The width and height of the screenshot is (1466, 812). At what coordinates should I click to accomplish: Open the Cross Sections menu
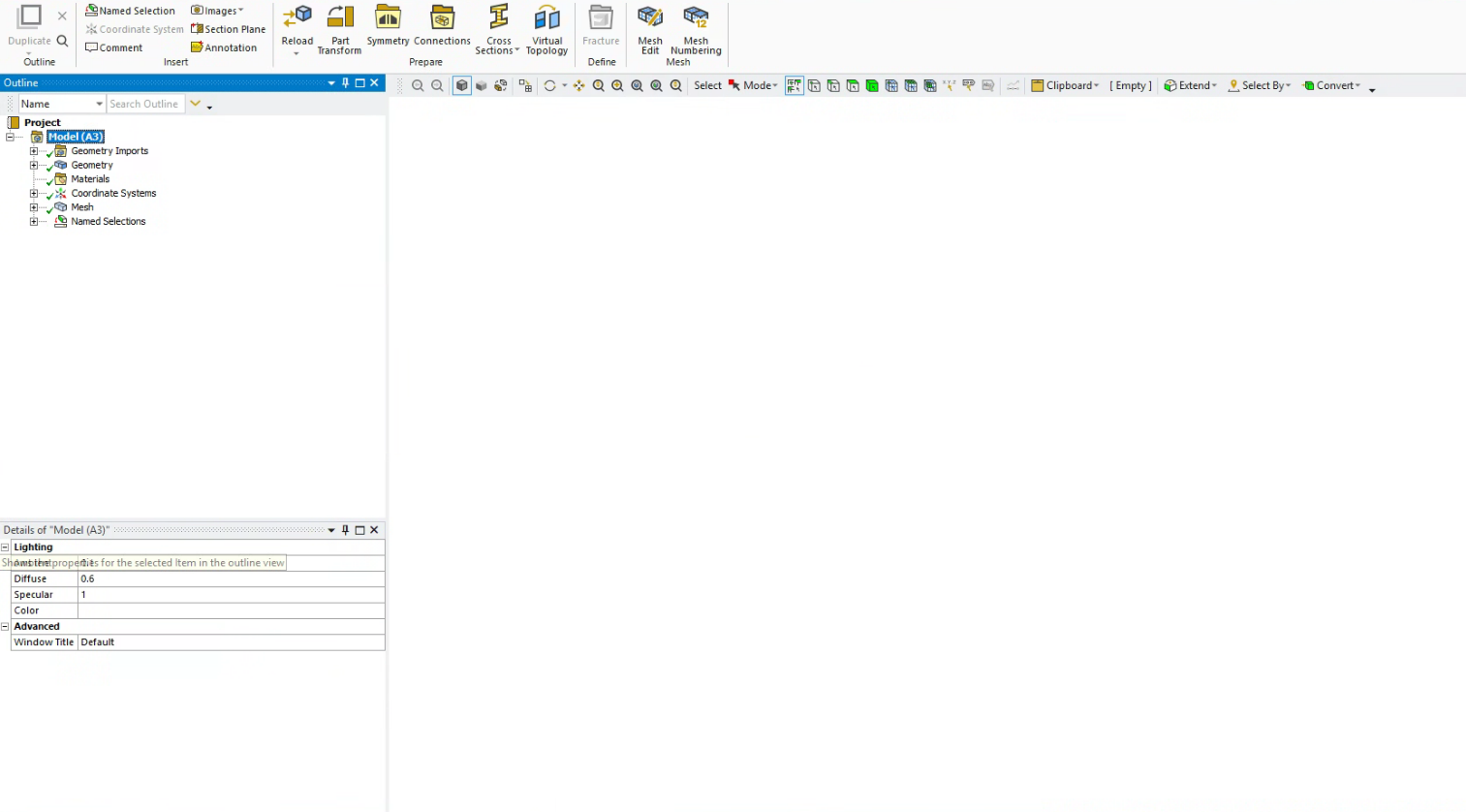tap(498, 29)
